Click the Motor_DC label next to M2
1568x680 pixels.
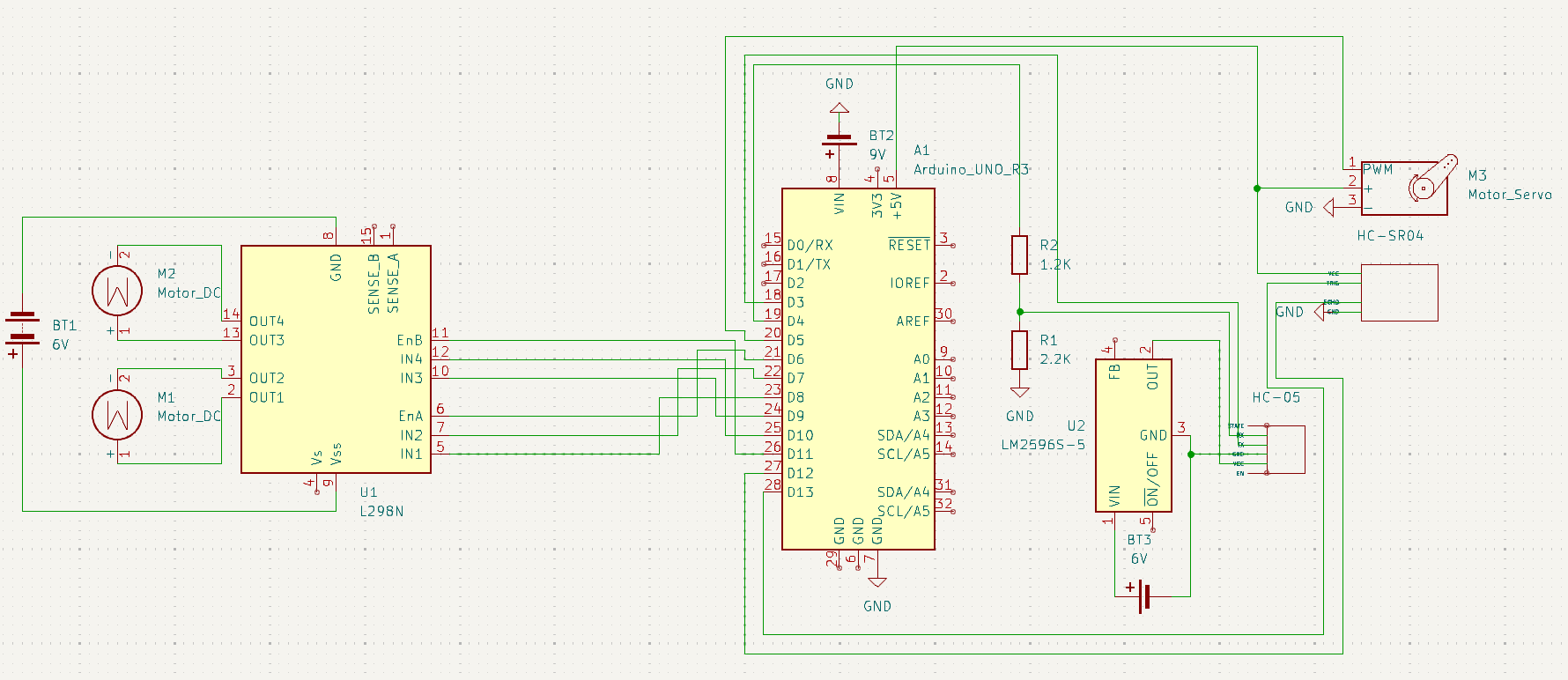click(x=189, y=292)
